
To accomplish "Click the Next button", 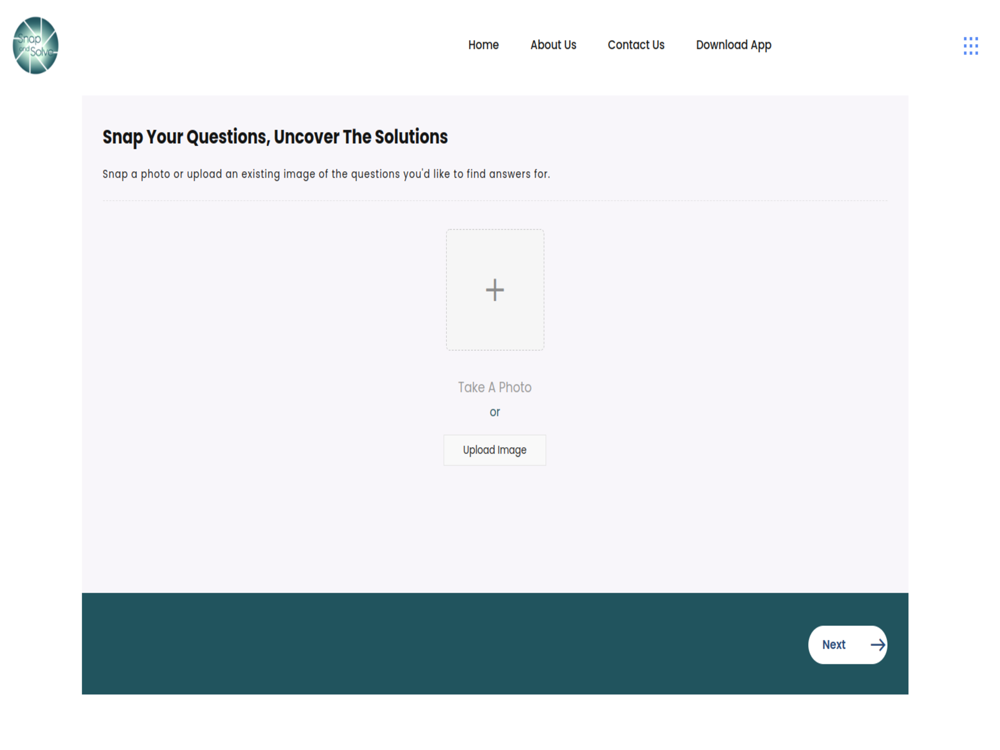I will coord(848,645).
